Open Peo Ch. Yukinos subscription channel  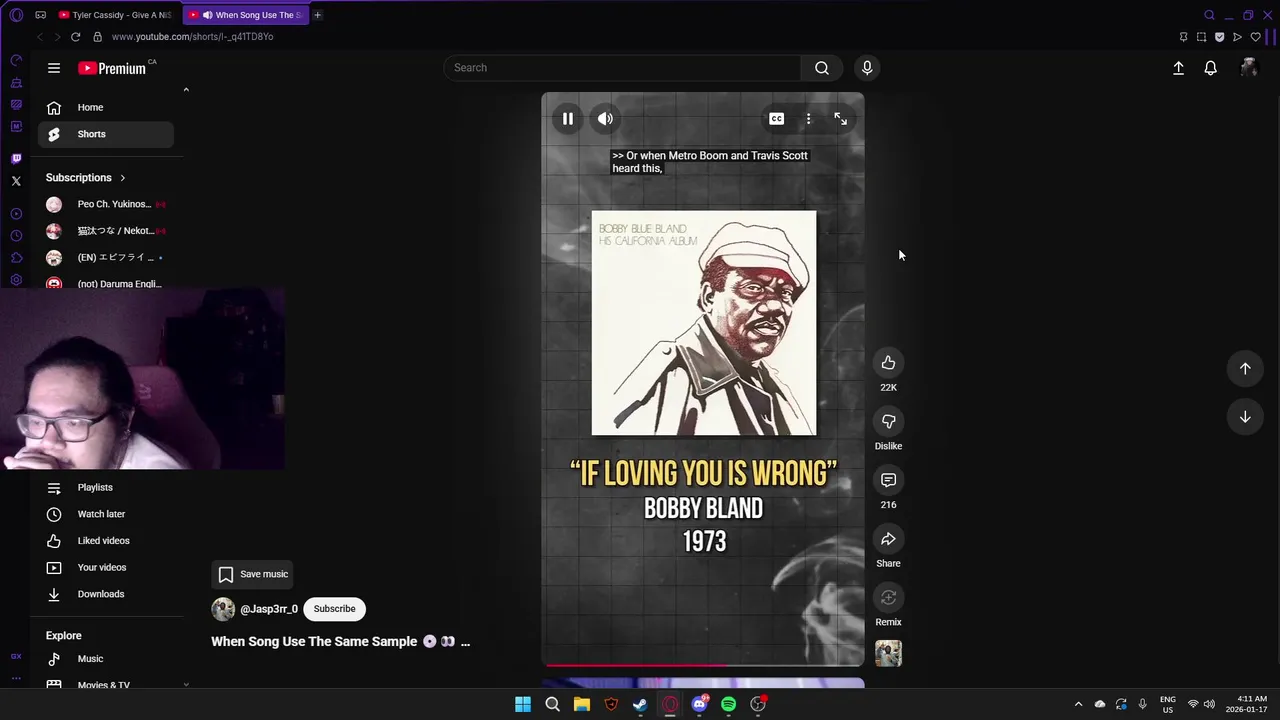(x=106, y=204)
